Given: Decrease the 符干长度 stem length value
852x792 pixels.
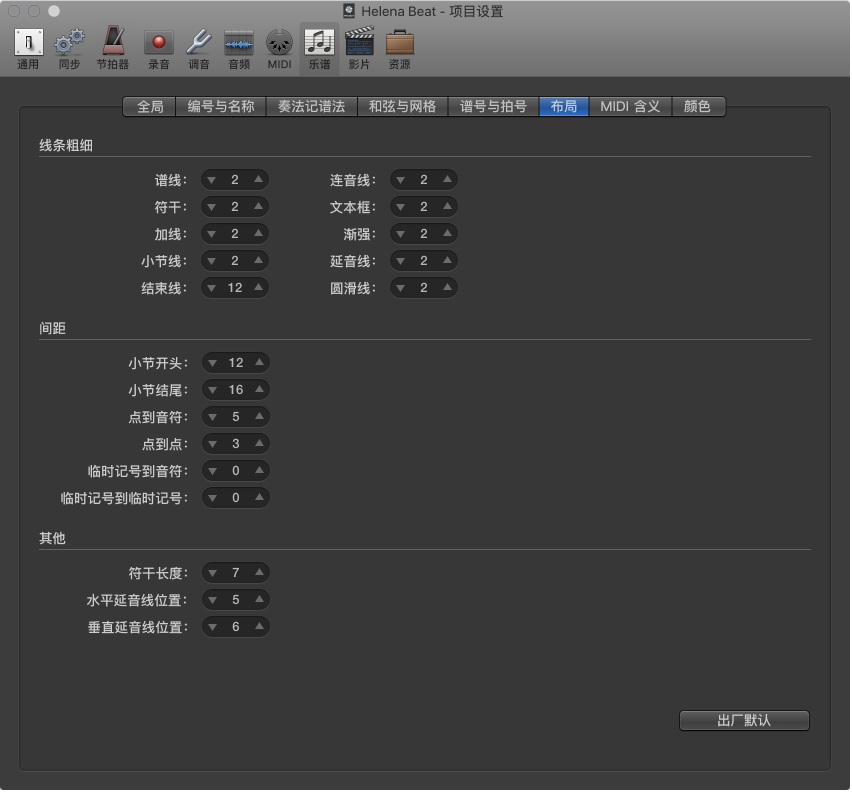Looking at the screenshot, I should [212, 573].
